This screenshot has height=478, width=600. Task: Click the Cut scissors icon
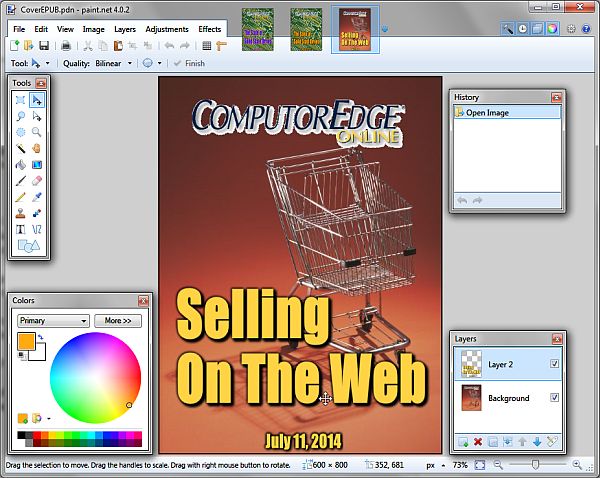click(88, 46)
